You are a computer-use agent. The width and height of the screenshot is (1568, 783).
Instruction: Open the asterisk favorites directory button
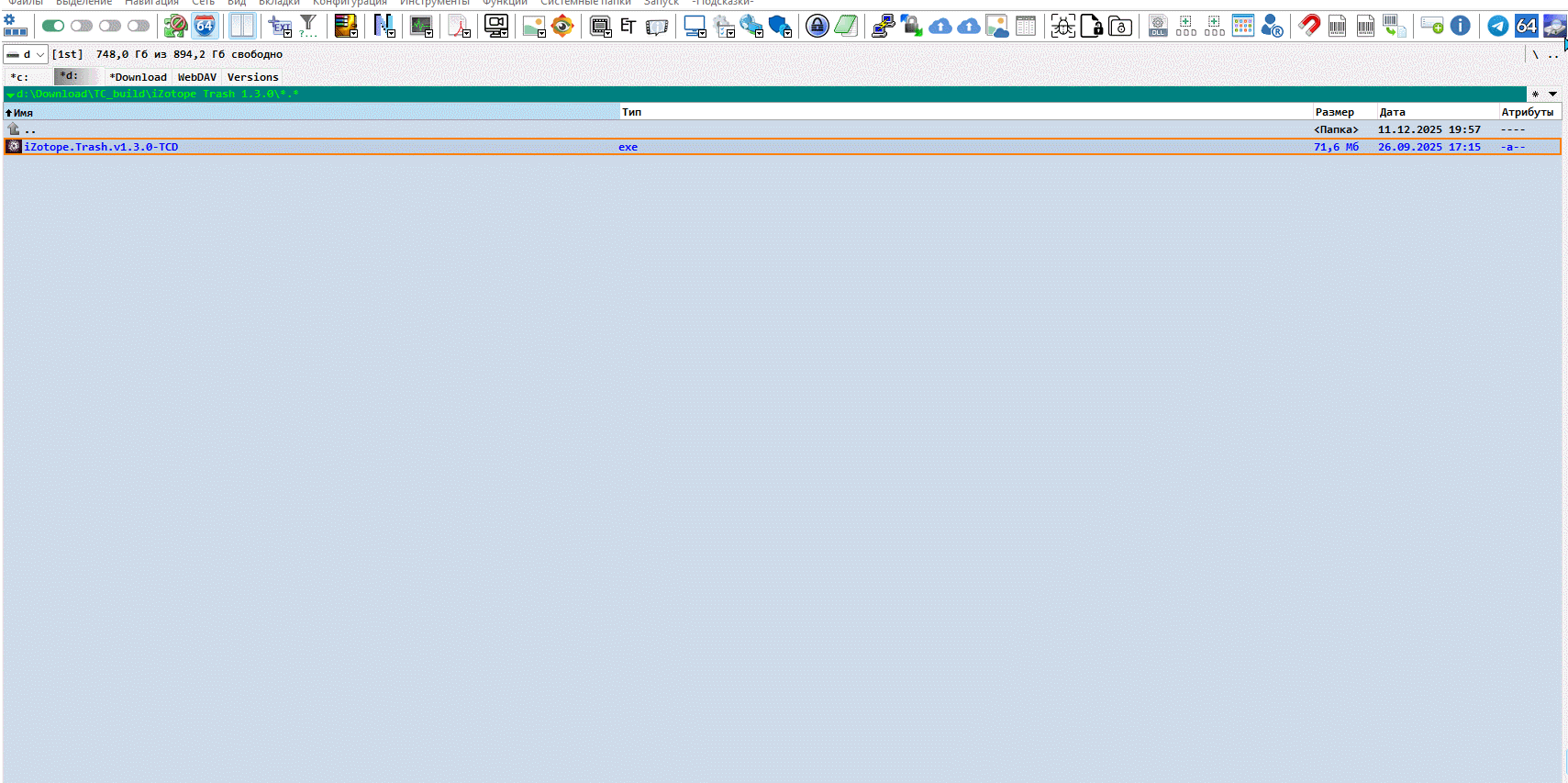1535,94
